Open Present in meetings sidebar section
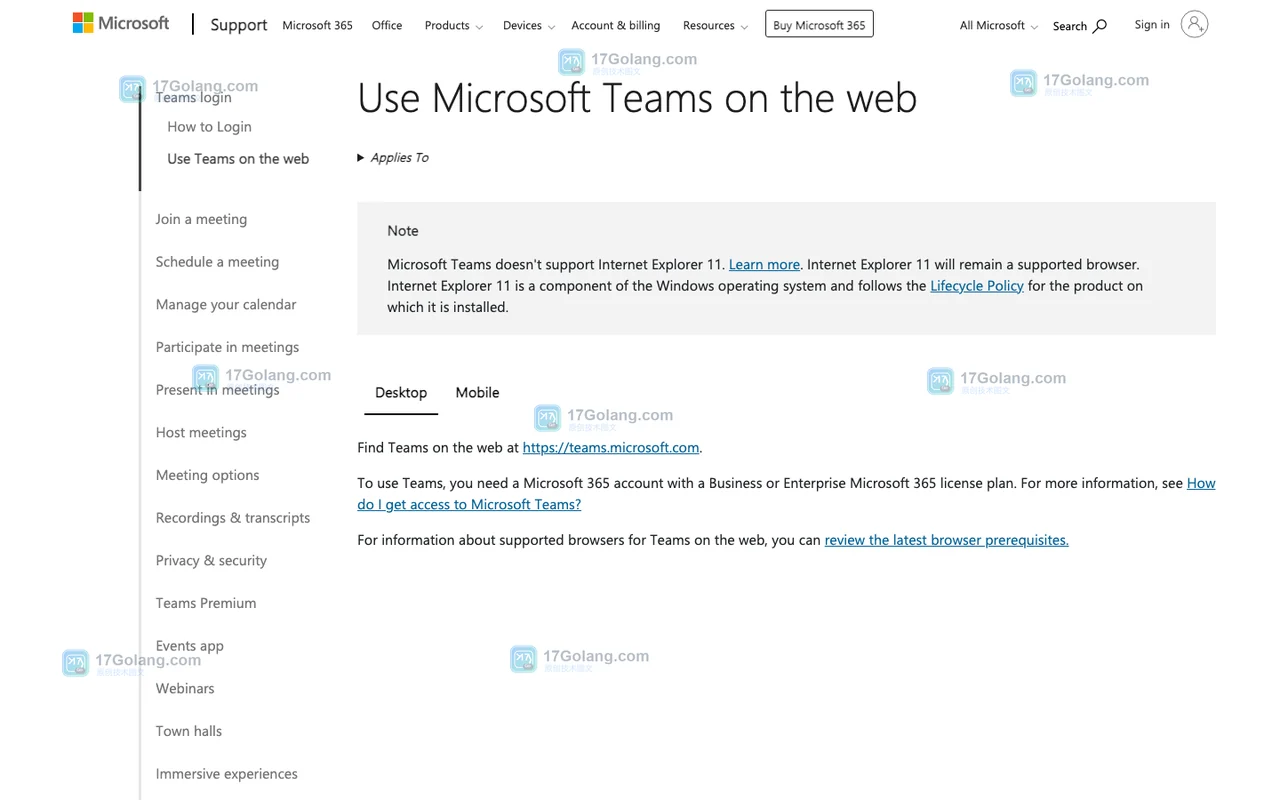 (217, 390)
